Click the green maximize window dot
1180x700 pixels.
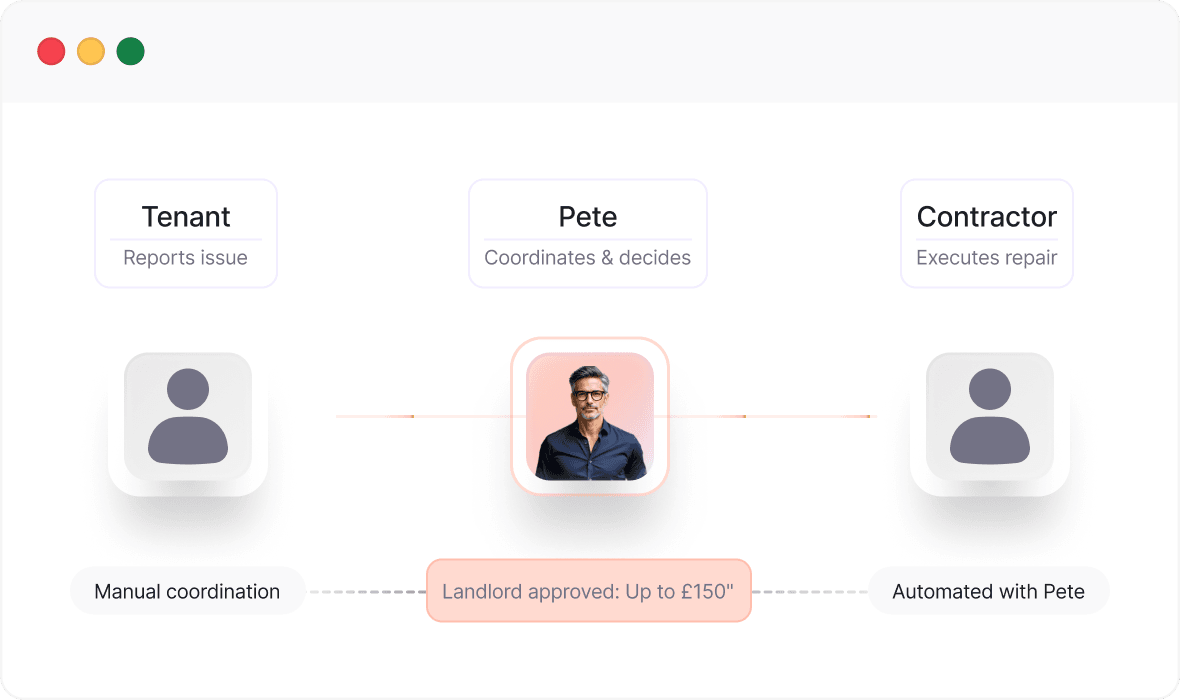click(x=130, y=51)
